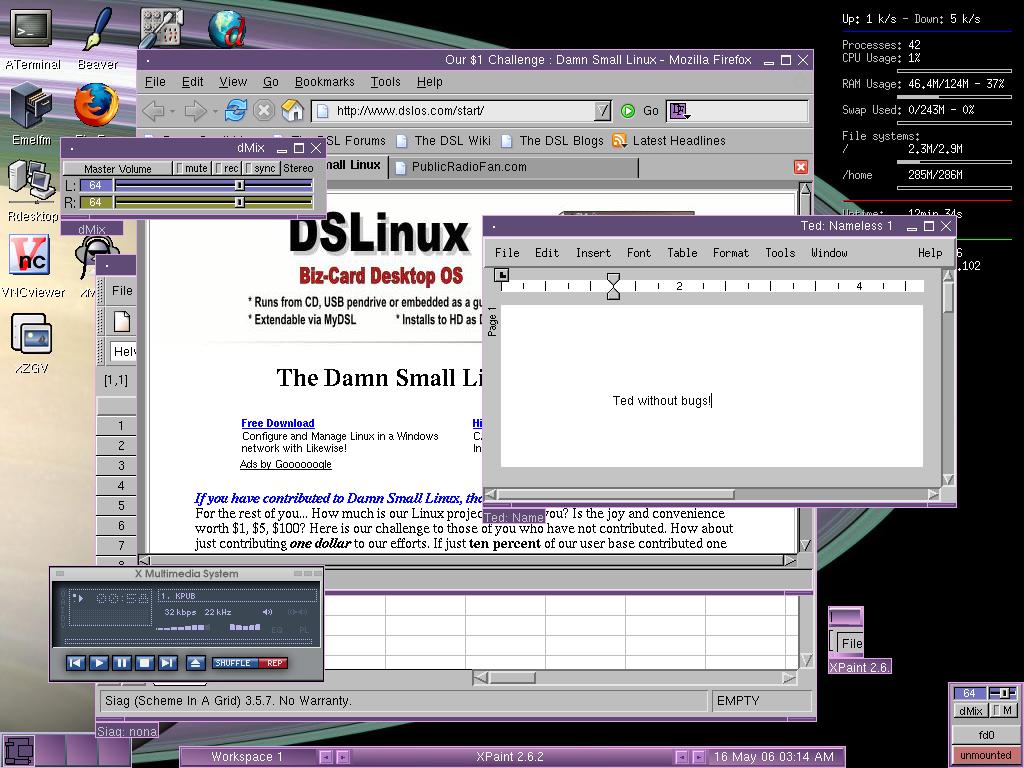Click the fd0 button in the dock
The width and height of the screenshot is (1024, 768).
985,735
